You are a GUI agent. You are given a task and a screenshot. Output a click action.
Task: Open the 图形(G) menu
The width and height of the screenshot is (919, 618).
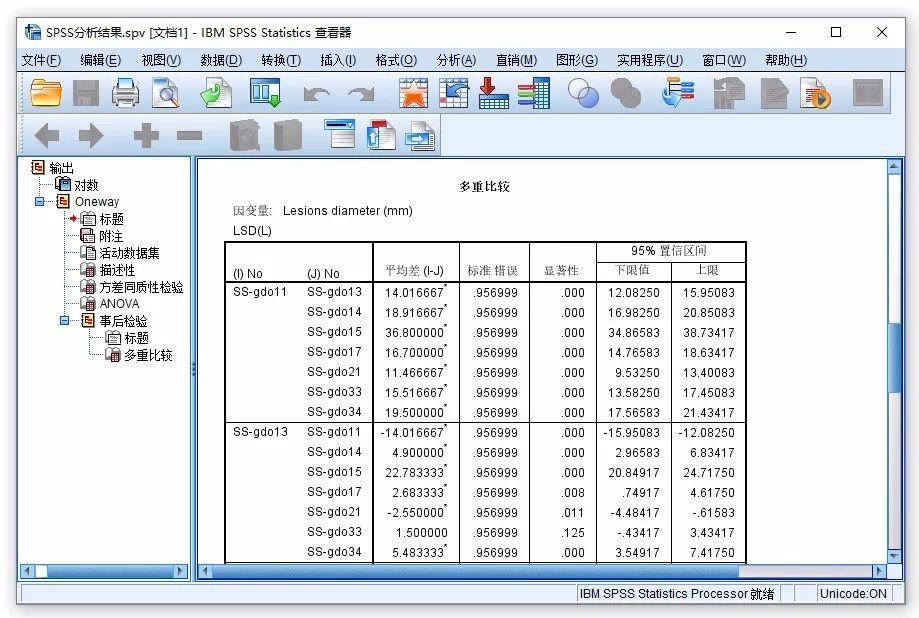(576, 60)
